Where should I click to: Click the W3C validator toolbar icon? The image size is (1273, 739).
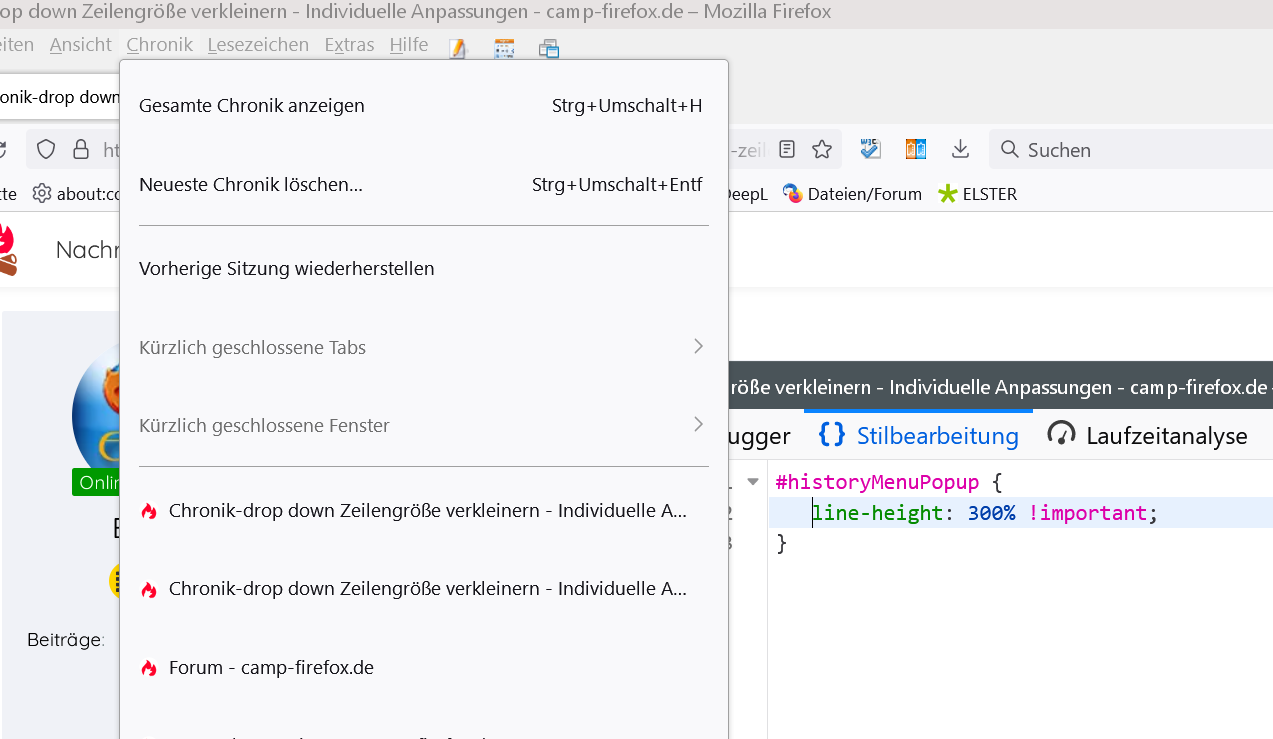[871, 150]
